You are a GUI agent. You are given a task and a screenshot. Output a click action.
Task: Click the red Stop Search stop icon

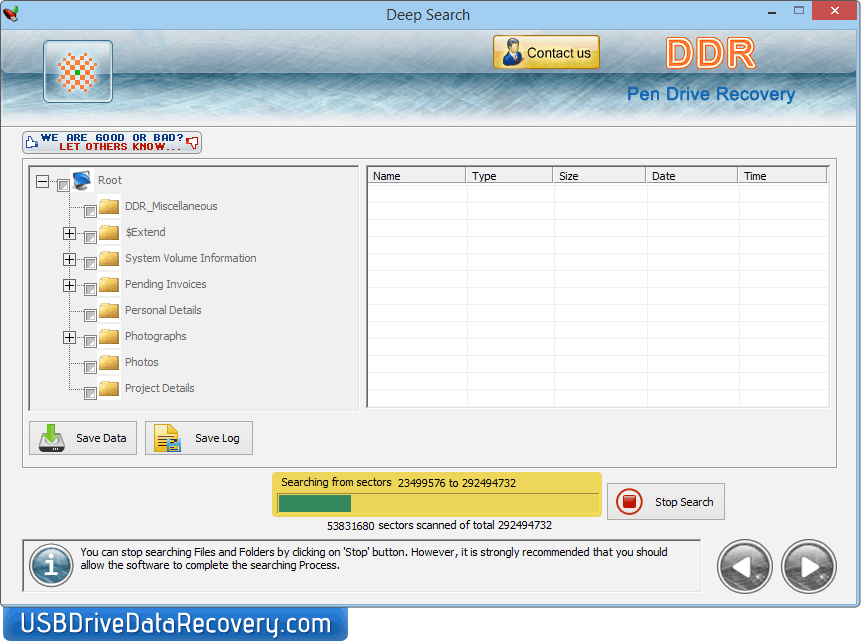[x=630, y=501]
